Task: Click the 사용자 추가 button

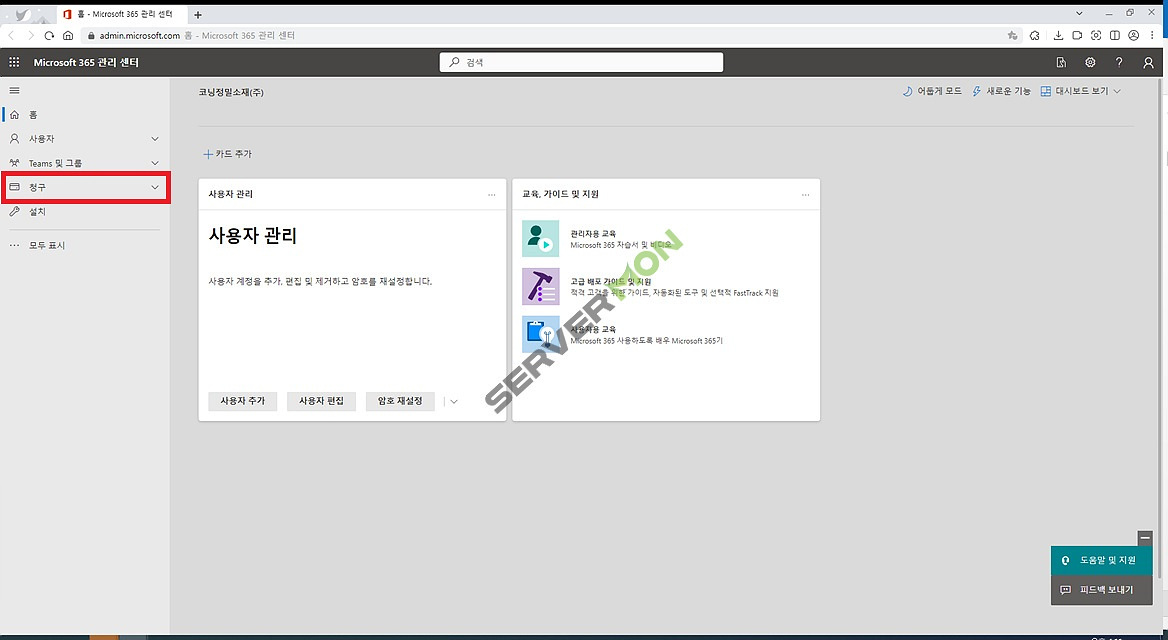Action: coord(243,401)
